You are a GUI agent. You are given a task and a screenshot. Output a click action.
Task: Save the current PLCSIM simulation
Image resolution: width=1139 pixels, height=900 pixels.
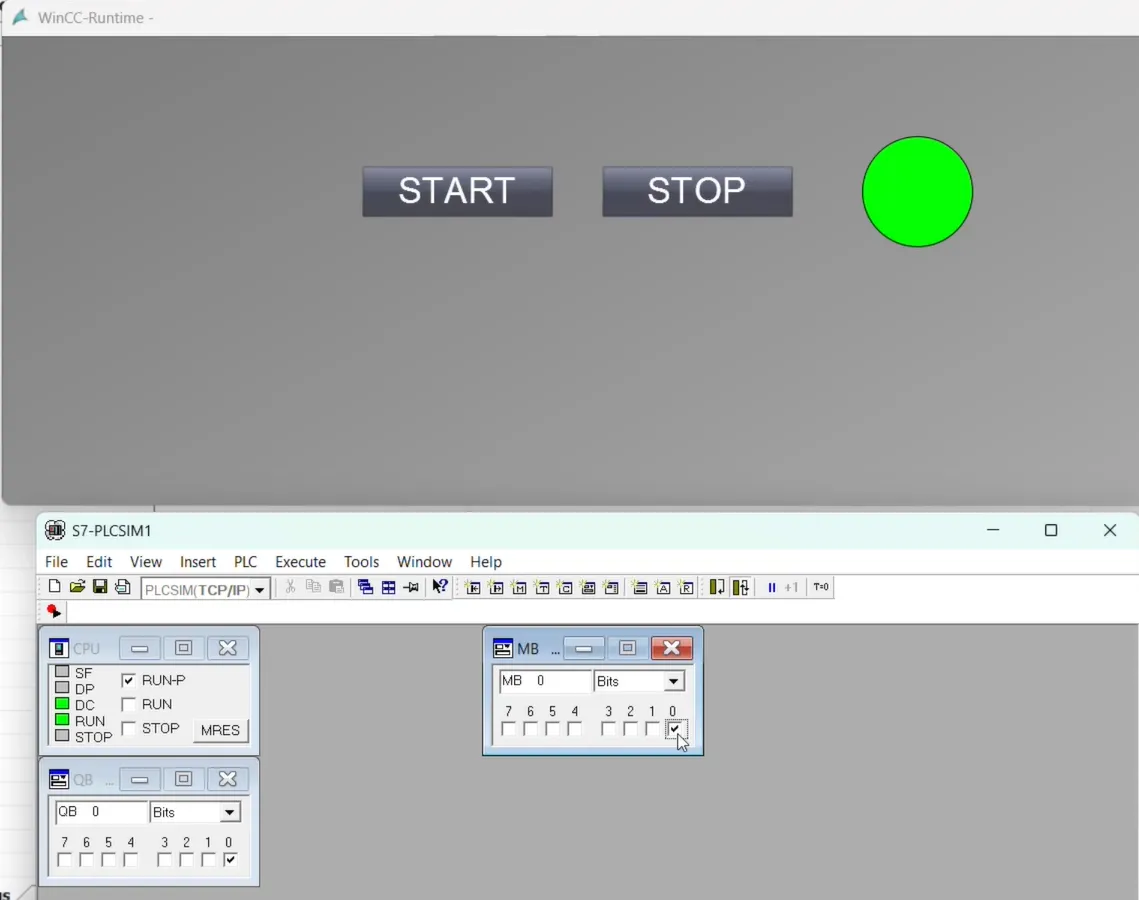click(x=99, y=587)
